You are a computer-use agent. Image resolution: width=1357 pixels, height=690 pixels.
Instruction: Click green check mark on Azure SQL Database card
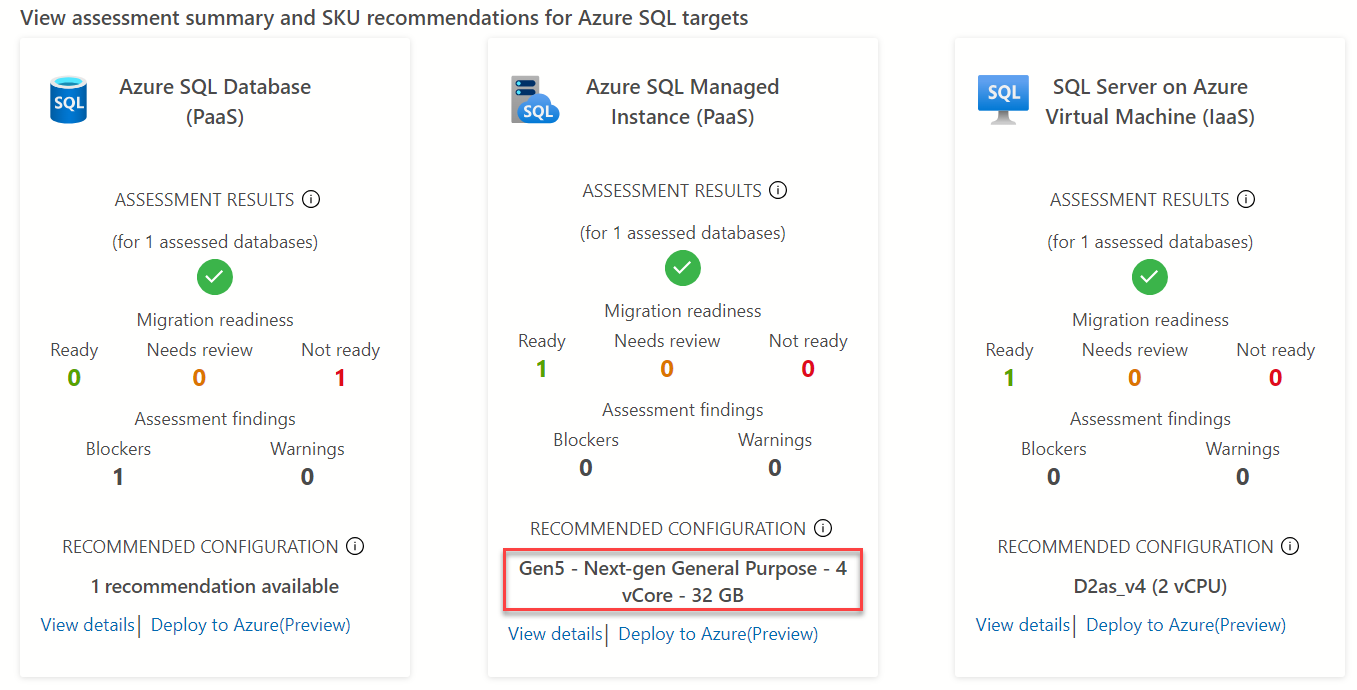(215, 277)
